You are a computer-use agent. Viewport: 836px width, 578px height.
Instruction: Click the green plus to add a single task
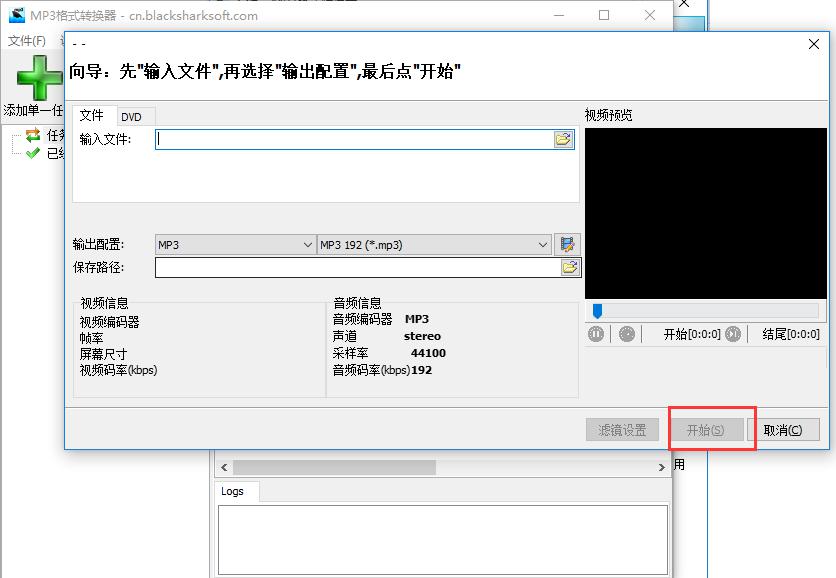[x=35, y=78]
